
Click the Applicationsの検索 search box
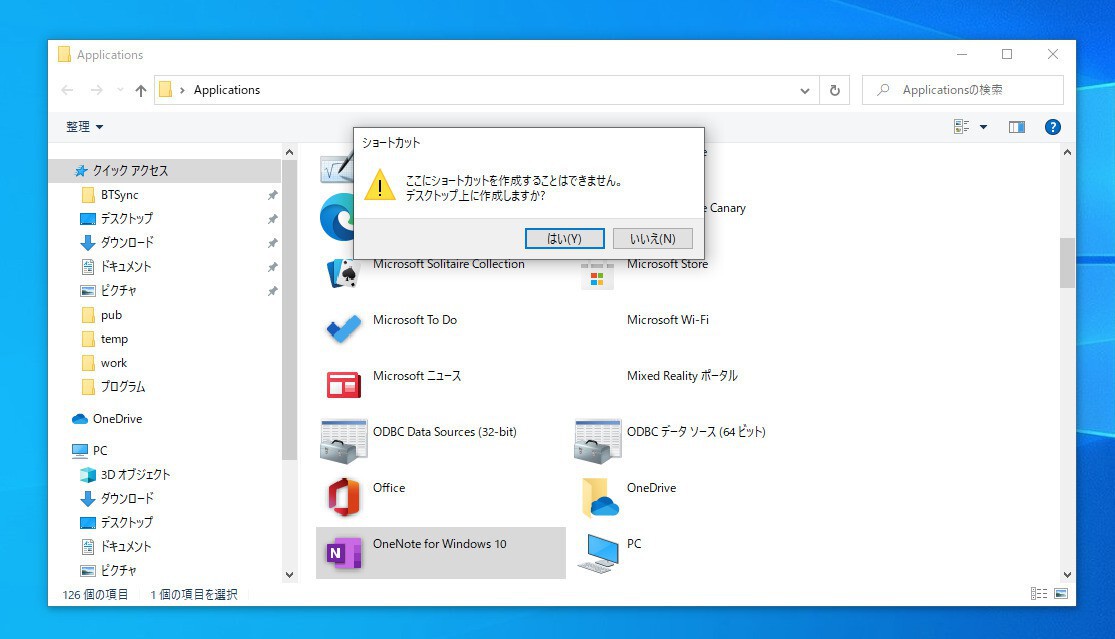[963, 90]
